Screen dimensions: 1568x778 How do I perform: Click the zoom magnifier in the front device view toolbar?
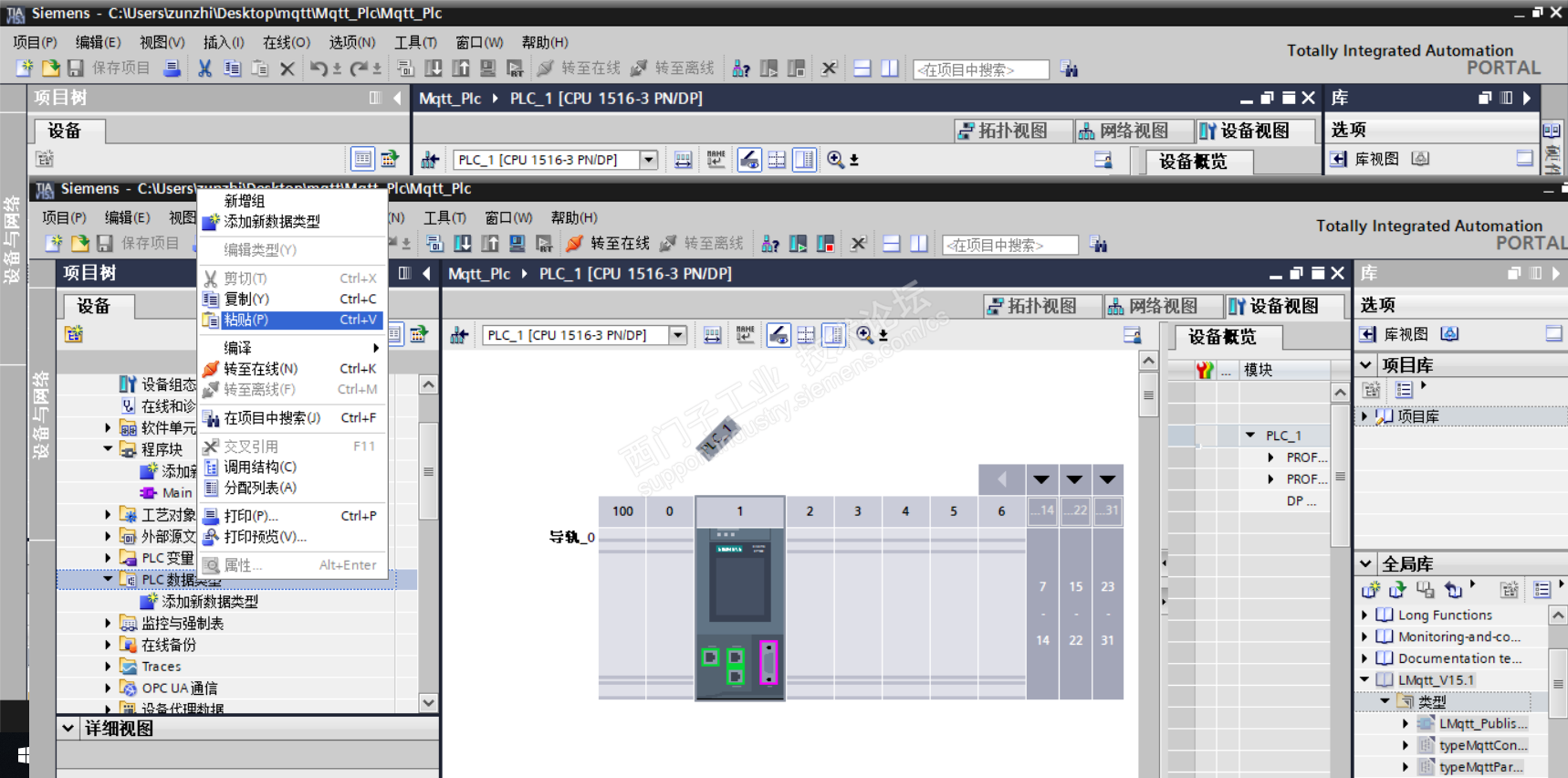pos(864,335)
